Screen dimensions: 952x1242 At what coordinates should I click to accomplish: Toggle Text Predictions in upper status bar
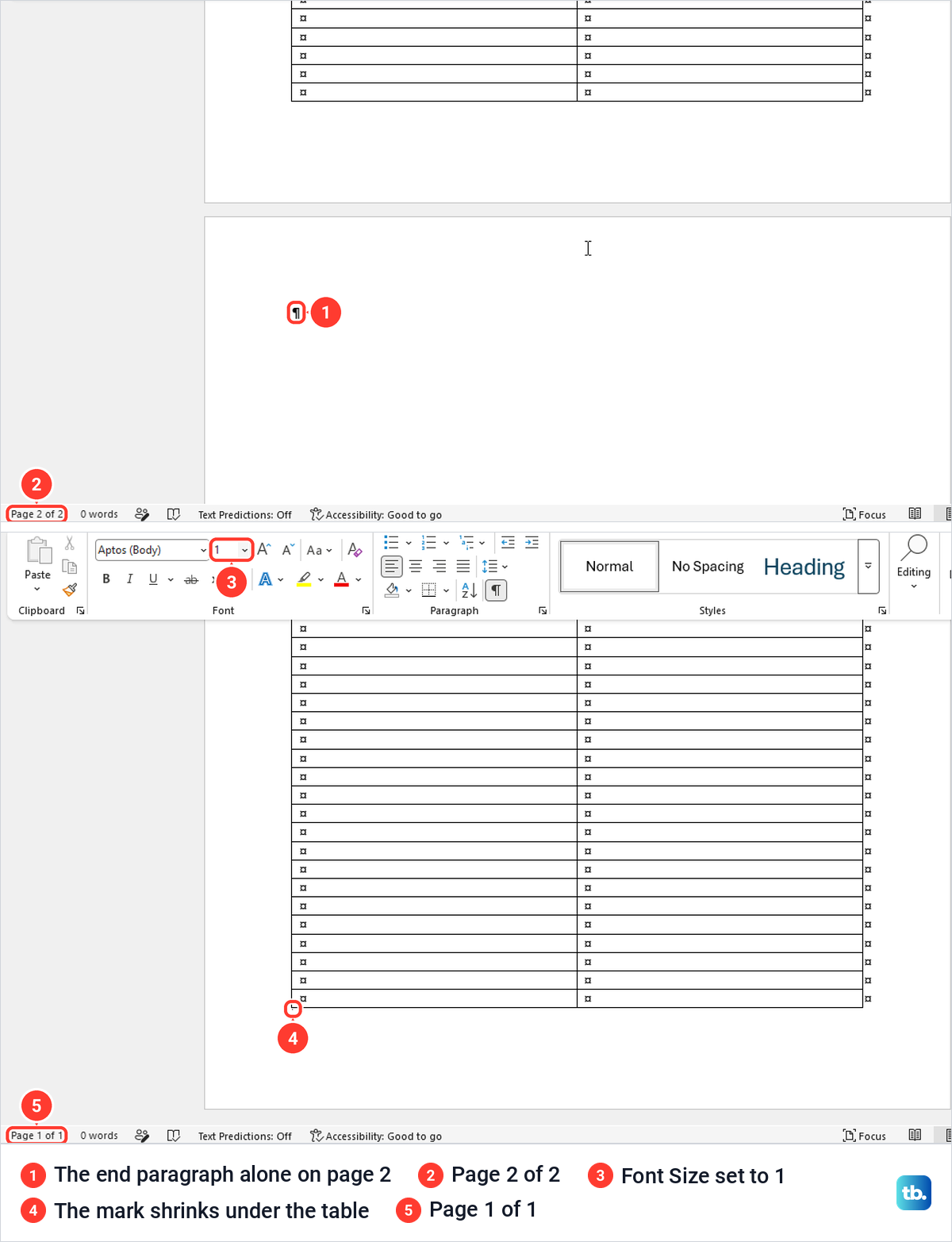245,514
